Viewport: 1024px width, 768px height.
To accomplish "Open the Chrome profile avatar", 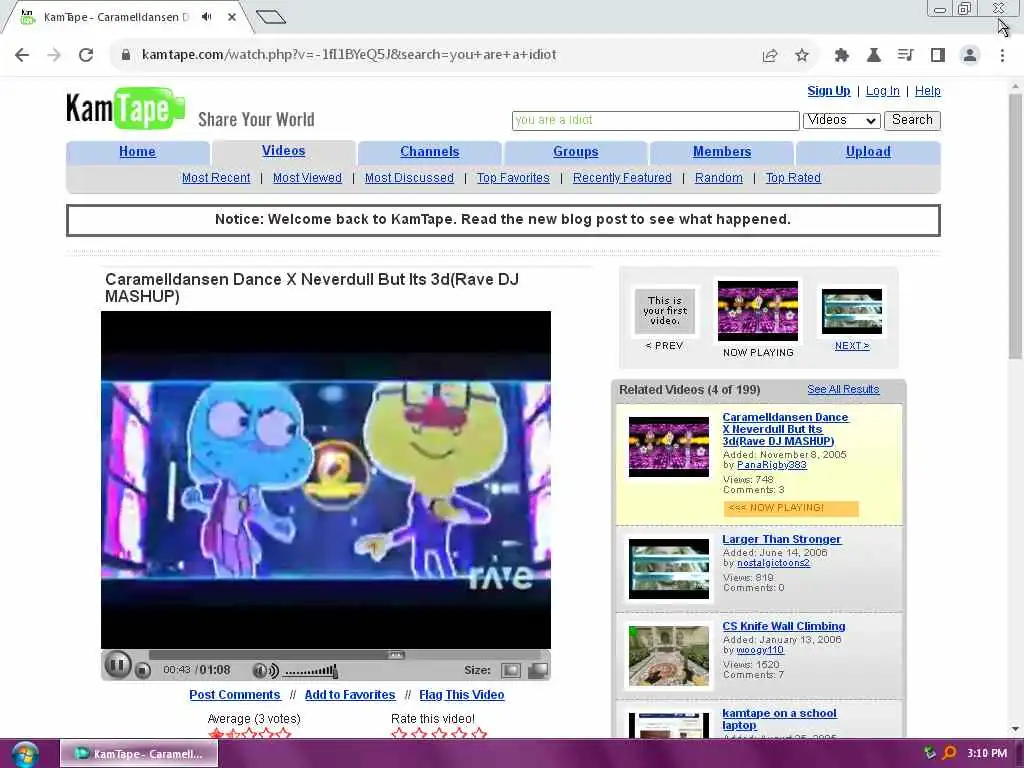I will 970,55.
